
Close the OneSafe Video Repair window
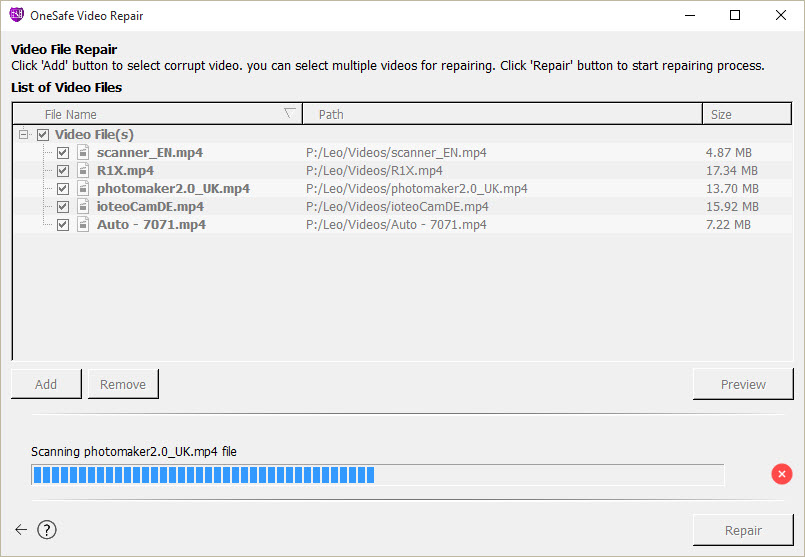pos(780,15)
